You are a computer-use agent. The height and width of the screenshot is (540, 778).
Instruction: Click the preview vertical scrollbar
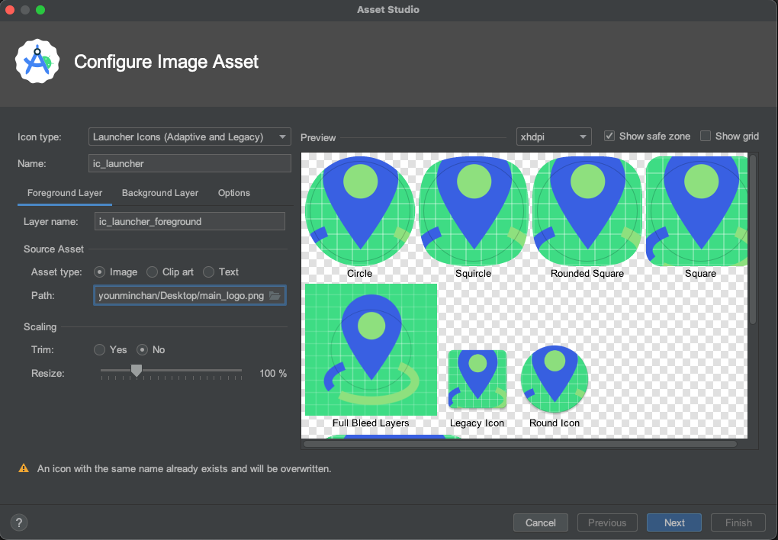(753, 239)
